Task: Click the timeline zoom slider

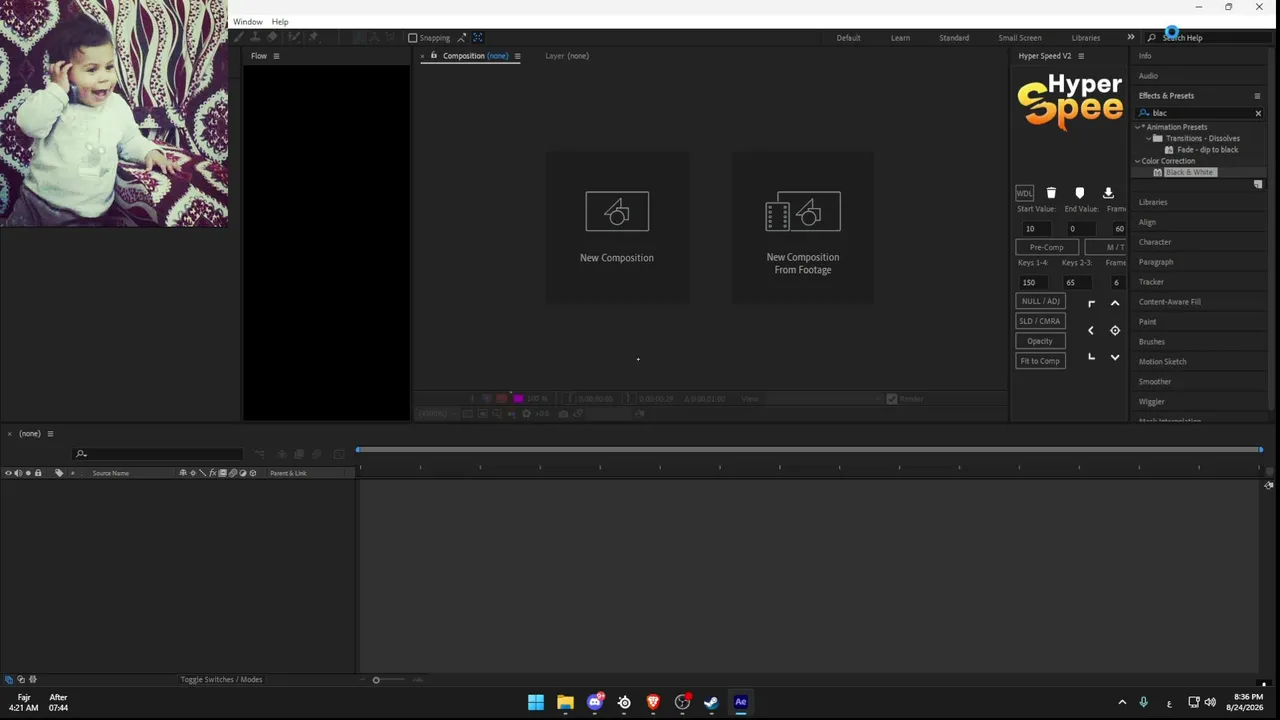Action: point(376,680)
